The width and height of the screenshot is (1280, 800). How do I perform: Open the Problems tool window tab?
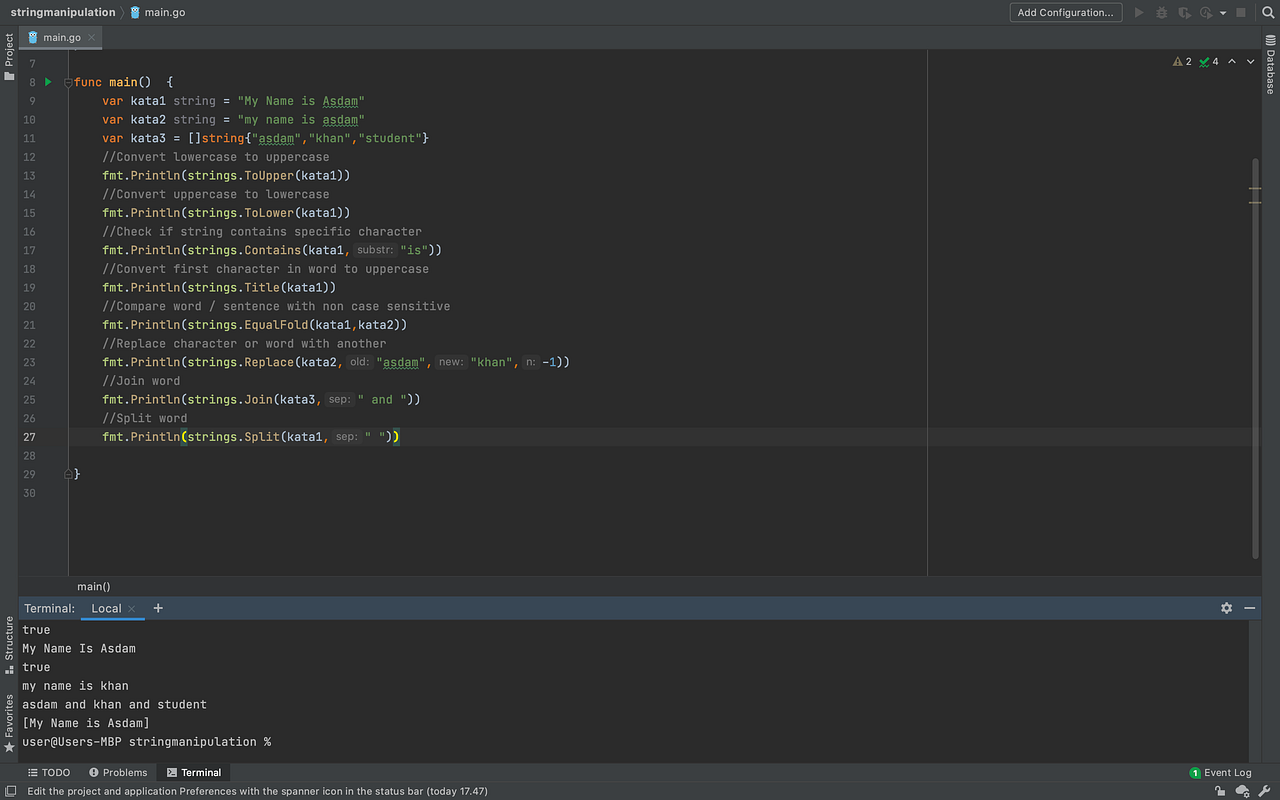[117, 773]
